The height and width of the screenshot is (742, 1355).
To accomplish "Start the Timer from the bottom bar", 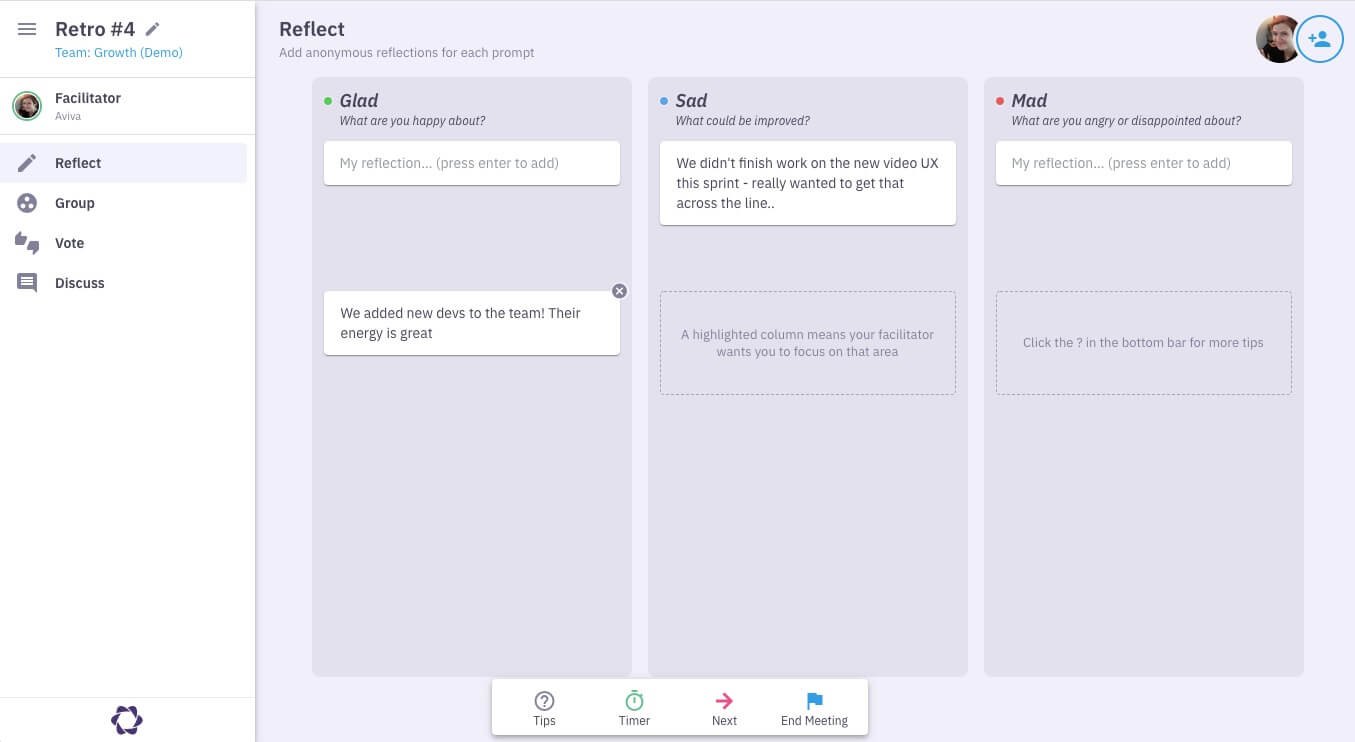I will [x=634, y=708].
